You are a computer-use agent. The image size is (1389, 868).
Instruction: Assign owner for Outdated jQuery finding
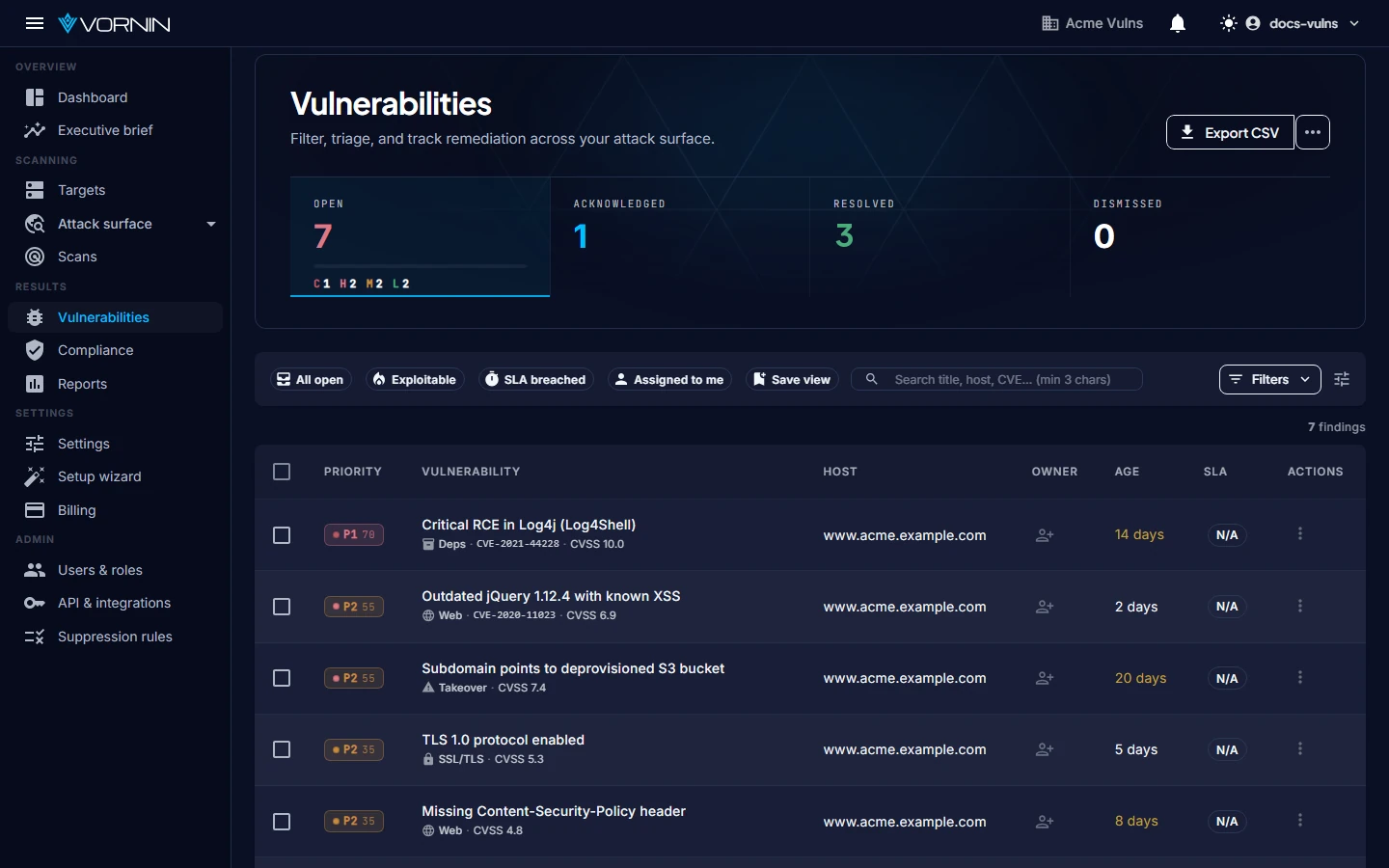click(x=1045, y=607)
